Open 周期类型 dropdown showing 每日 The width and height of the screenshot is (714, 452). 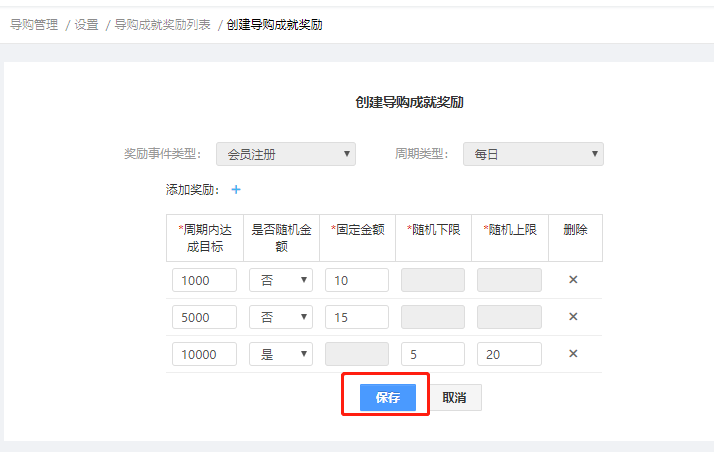pos(533,154)
